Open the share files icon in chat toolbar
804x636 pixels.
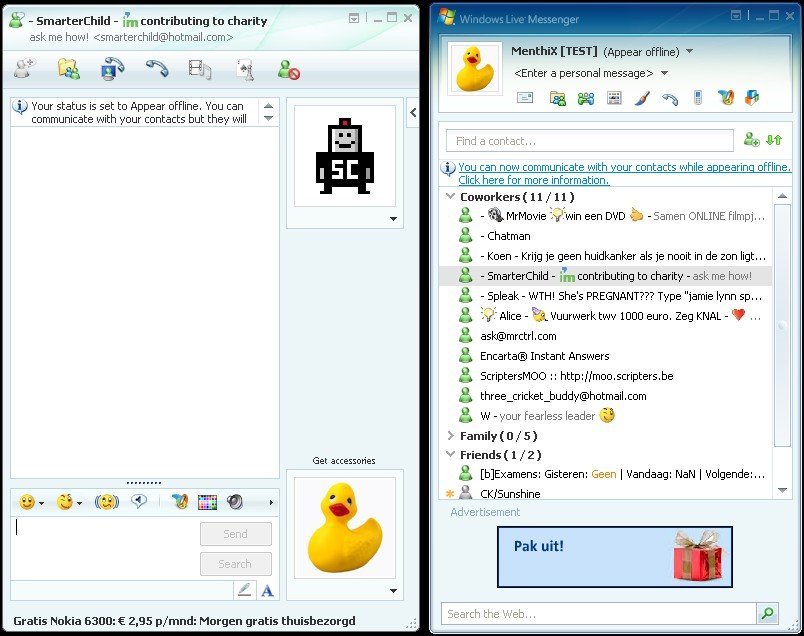[69, 69]
